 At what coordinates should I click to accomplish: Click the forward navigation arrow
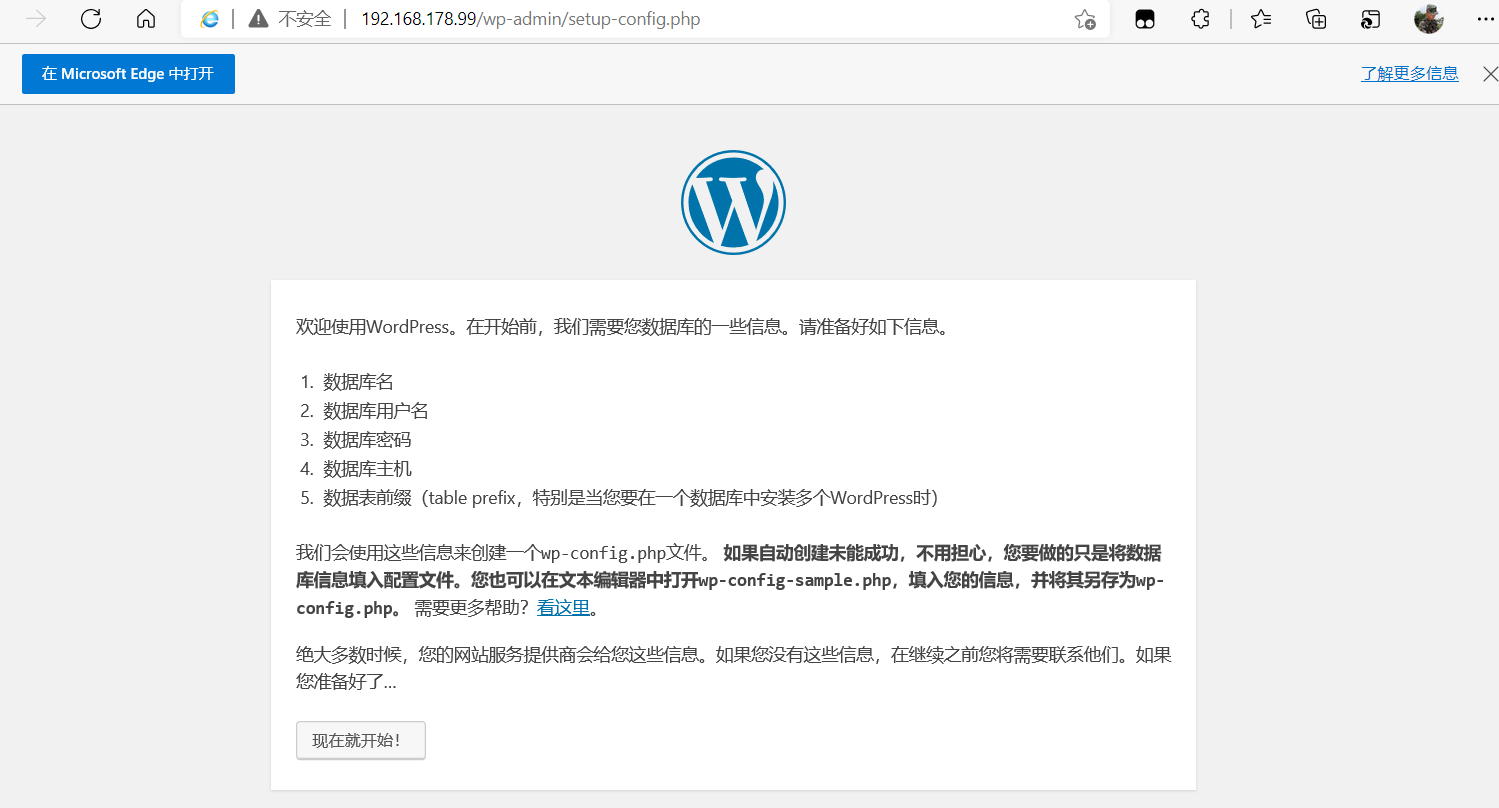[36, 19]
